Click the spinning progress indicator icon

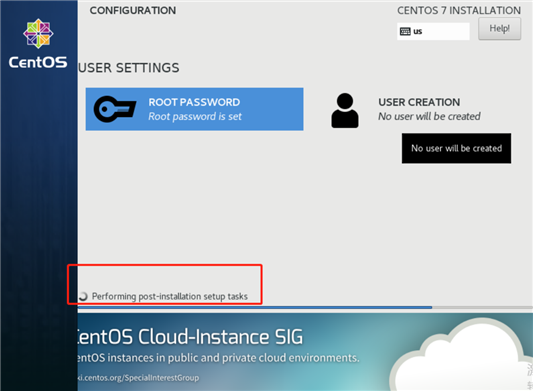[83, 296]
